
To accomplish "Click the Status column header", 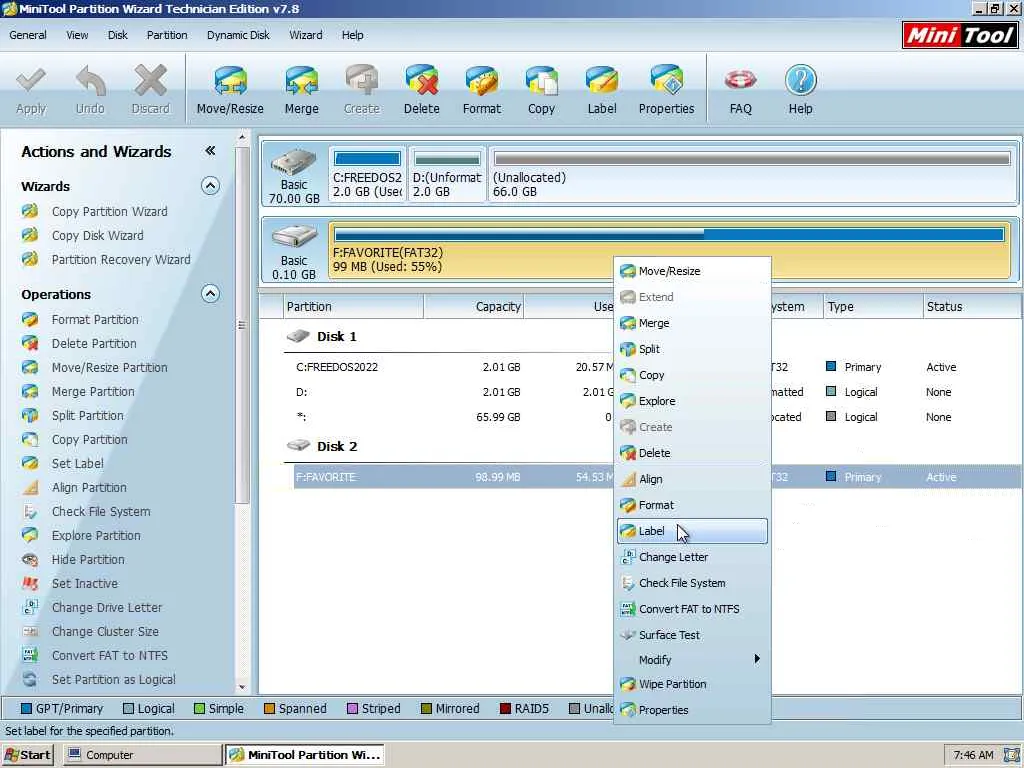I will pyautogui.click(x=971, y=306).
